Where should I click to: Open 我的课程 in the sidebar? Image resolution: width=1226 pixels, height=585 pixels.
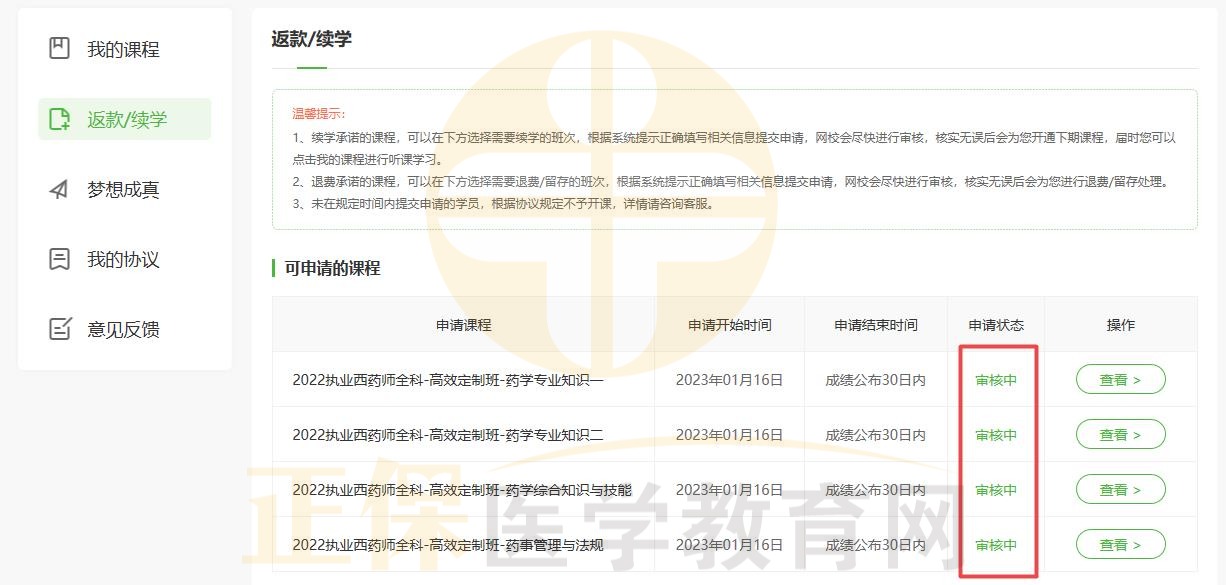pos(123,49)
